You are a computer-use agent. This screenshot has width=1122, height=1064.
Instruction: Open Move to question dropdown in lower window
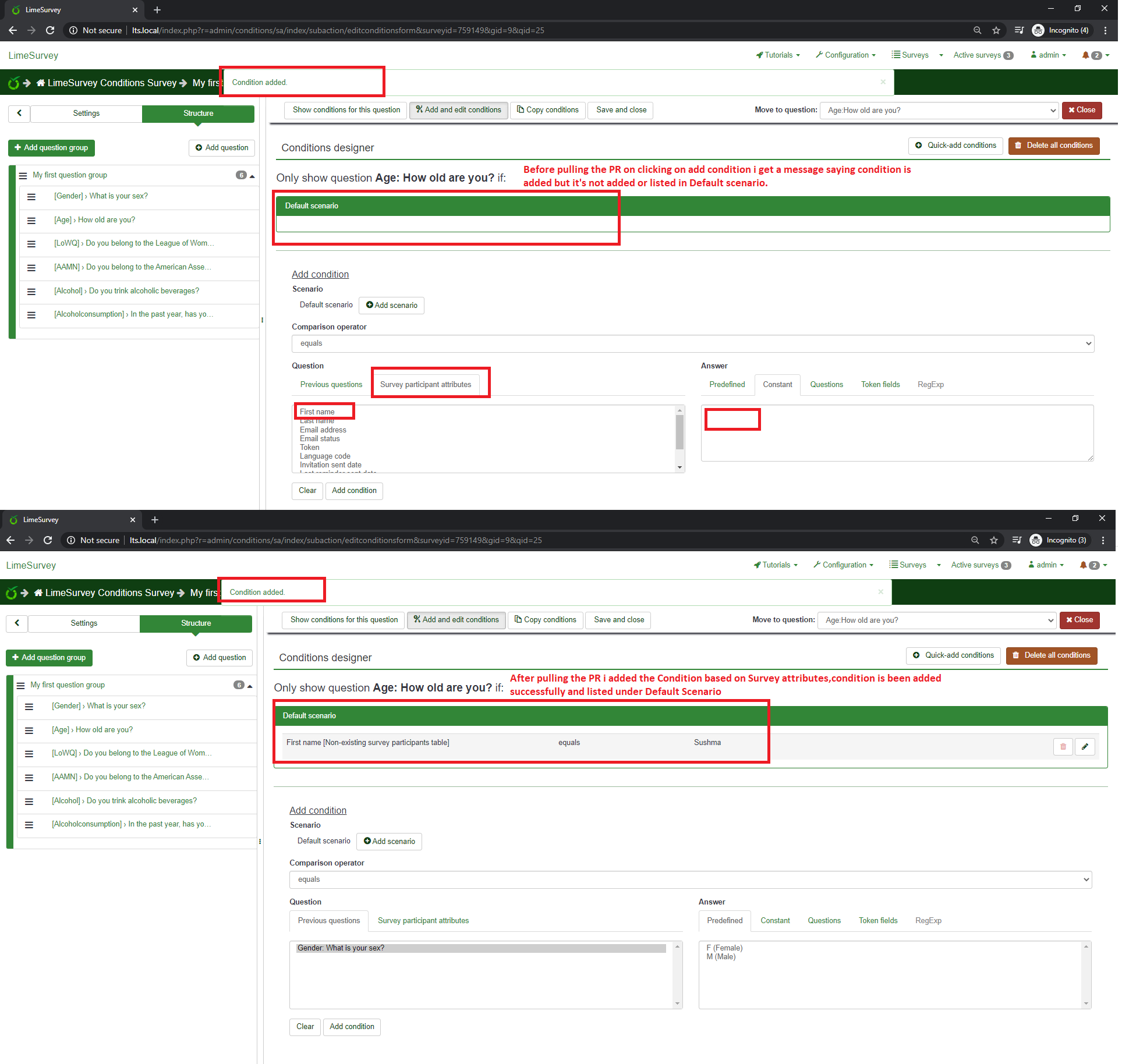pyautogui.click(x=937, y=620)
